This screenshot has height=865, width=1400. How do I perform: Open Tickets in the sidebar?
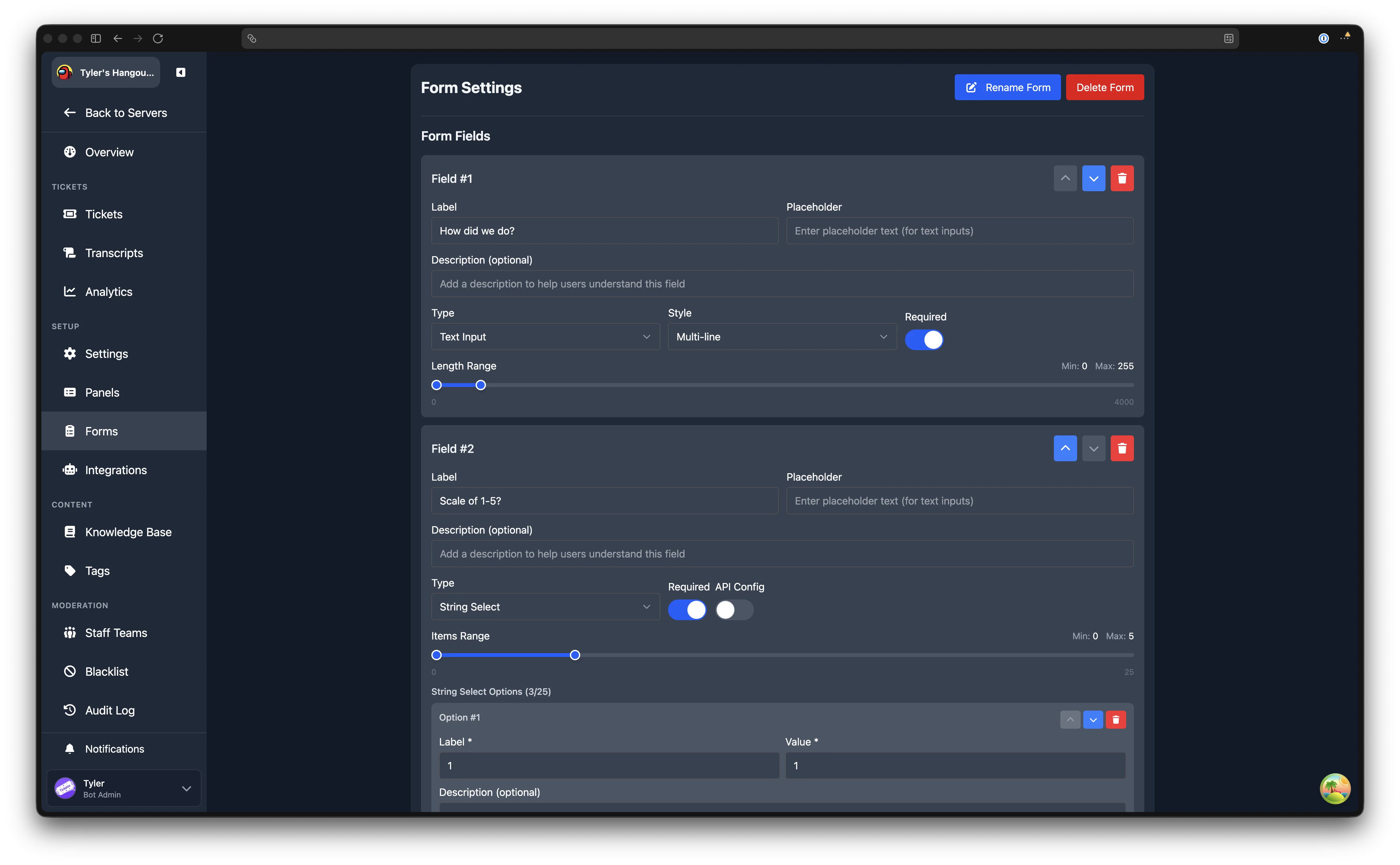pos(124,214)
